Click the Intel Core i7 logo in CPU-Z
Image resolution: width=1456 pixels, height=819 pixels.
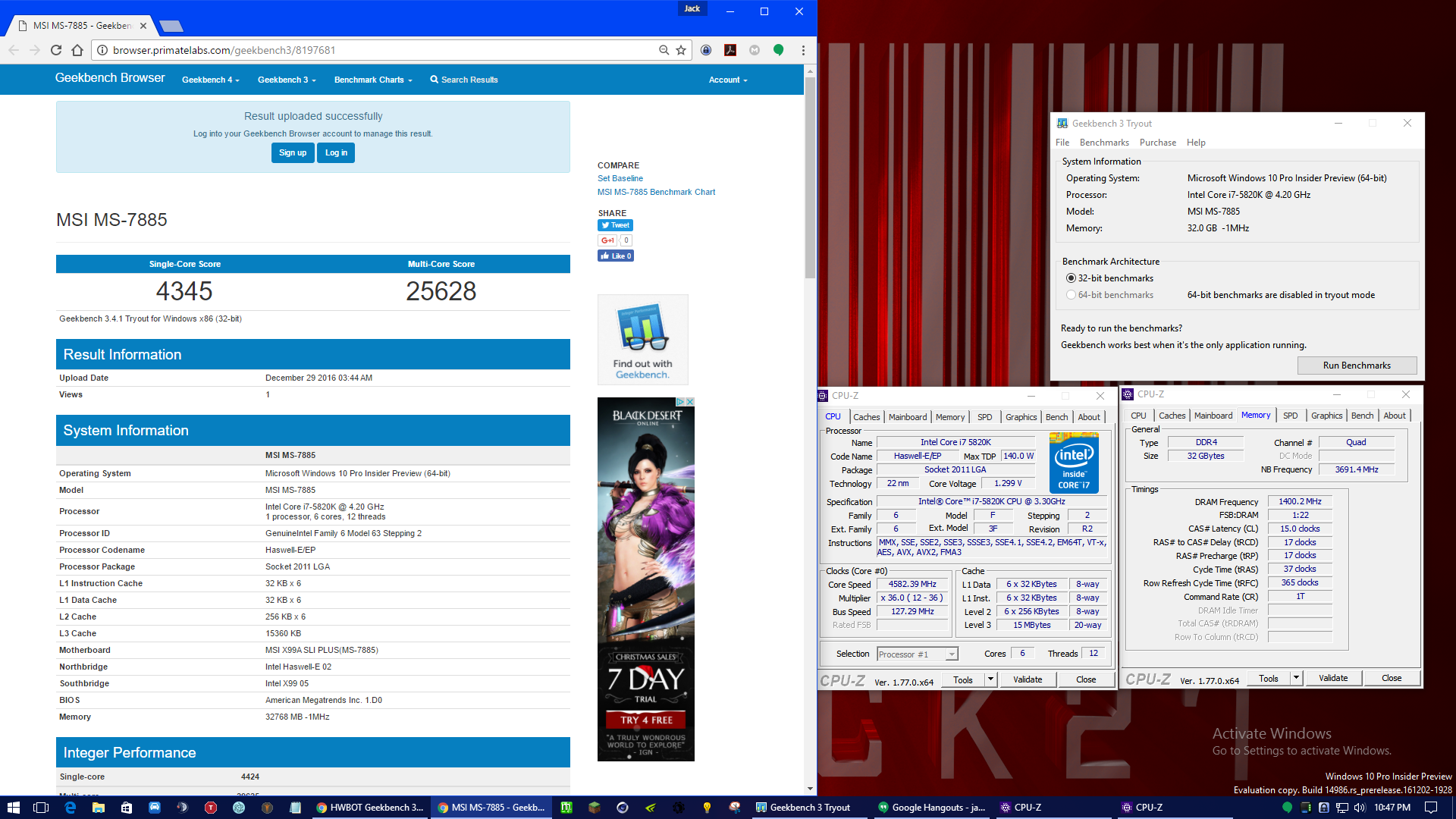tap(1074, 463)
